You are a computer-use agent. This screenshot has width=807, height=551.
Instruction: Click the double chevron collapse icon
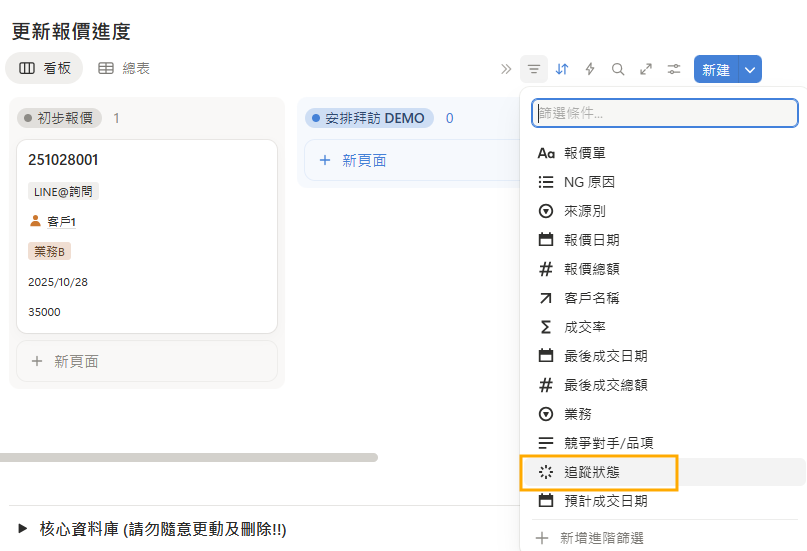pyautogui.click(x=506, y=69)
